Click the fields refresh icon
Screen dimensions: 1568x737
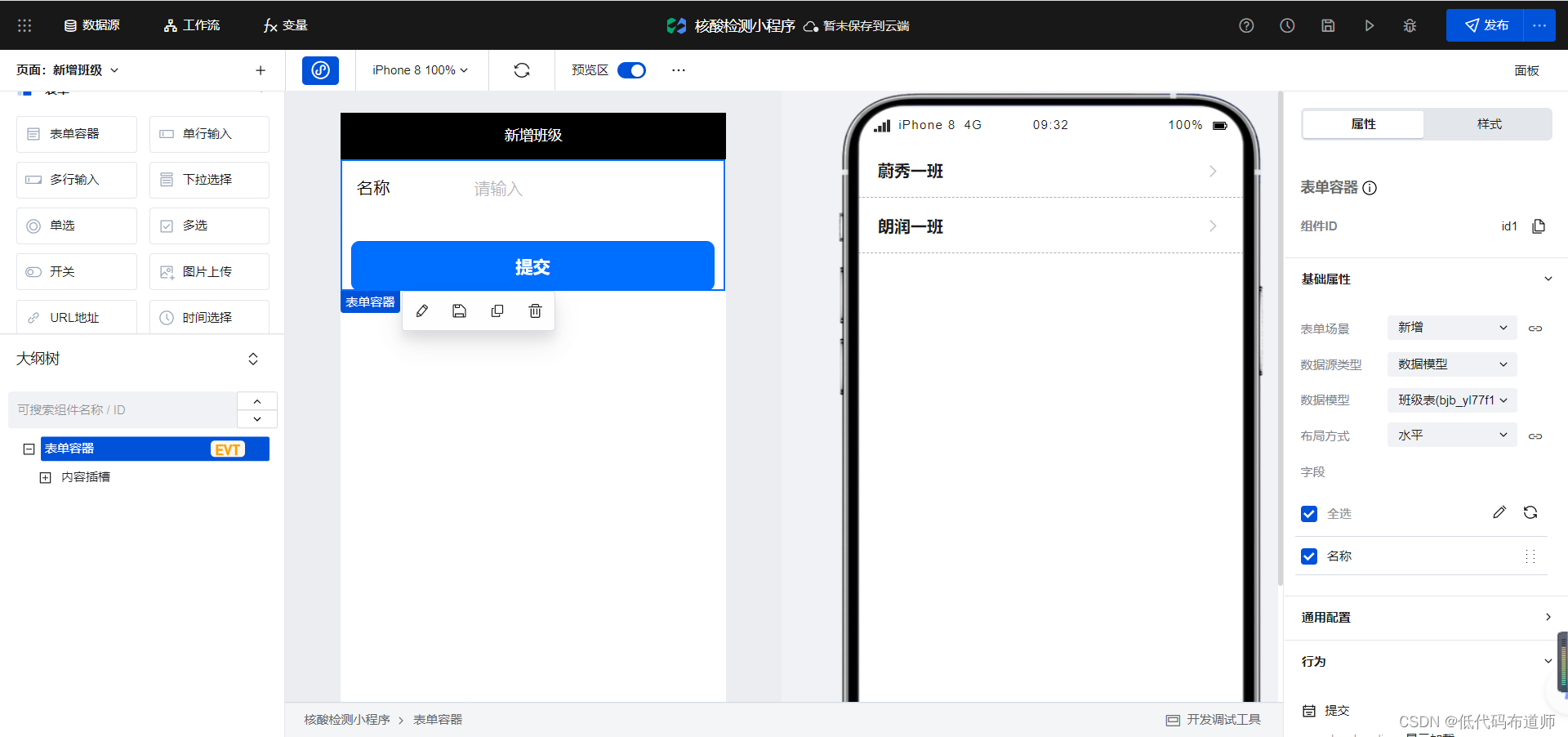click(1530, 512)
